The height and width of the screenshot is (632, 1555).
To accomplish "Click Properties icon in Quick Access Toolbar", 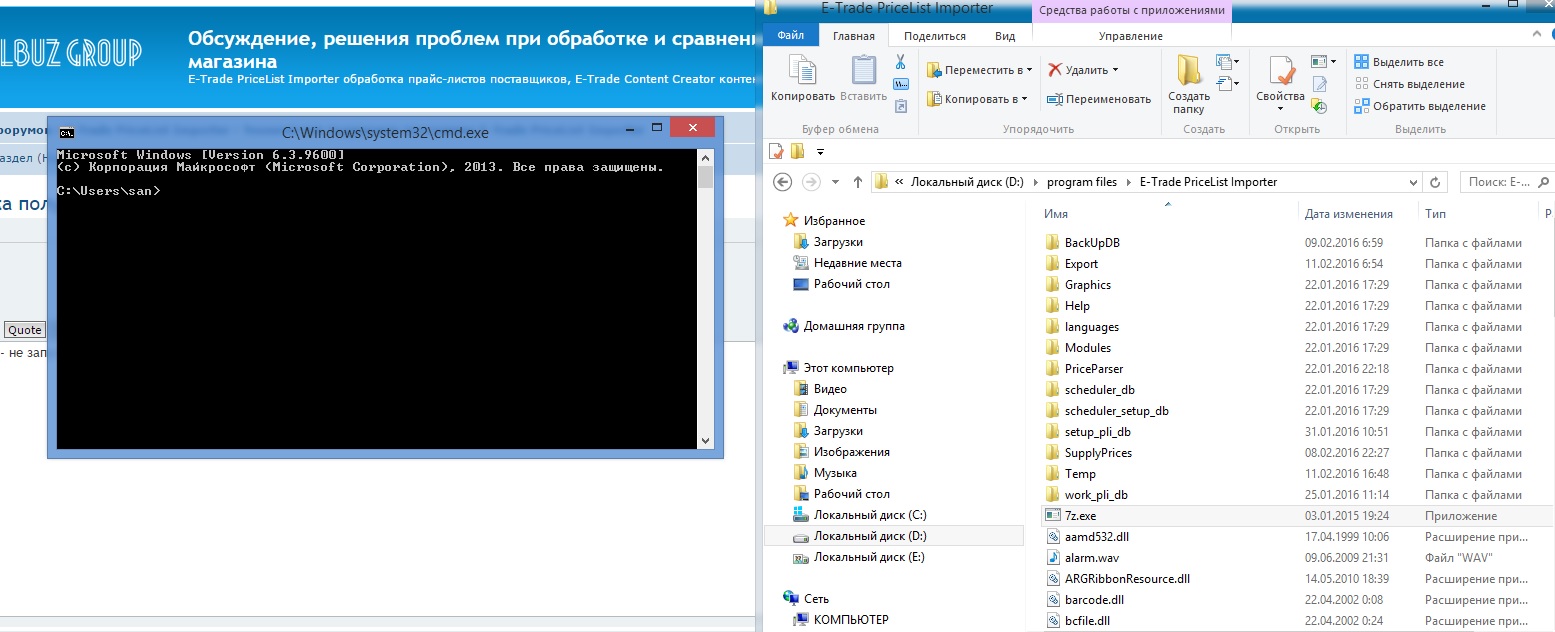I will coord(775,151).
